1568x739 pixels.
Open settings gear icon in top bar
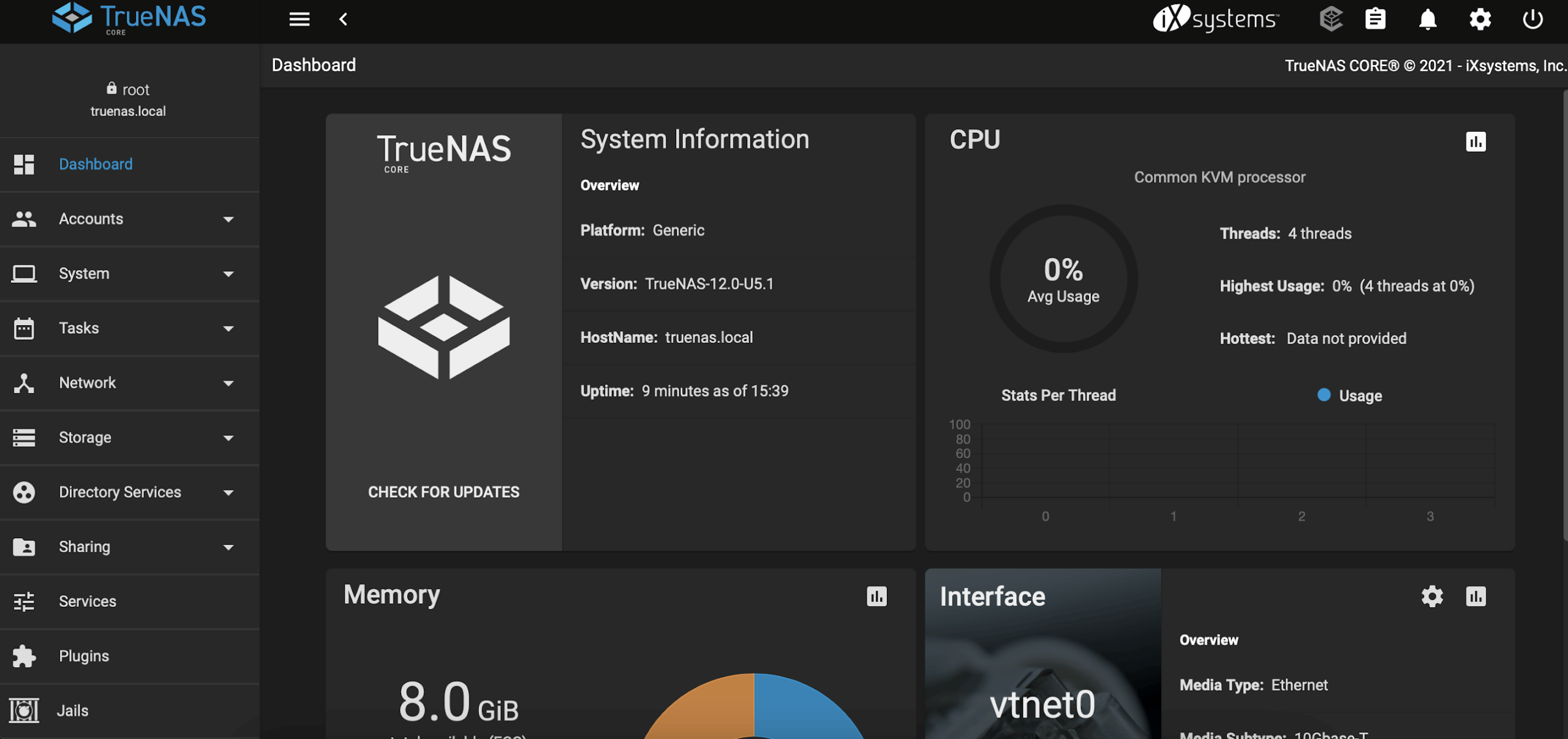(1480, 20)
